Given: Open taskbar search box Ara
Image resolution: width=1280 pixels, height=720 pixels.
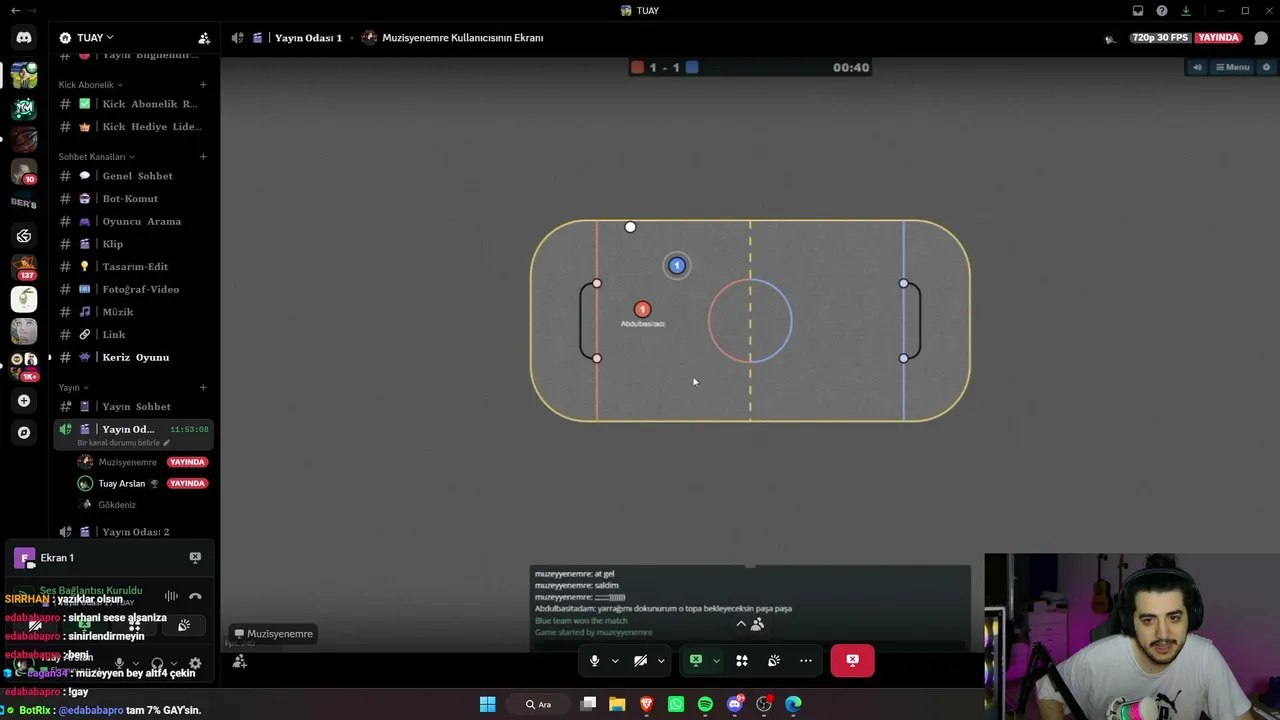Looking at the screenshot, I should 539,704.
